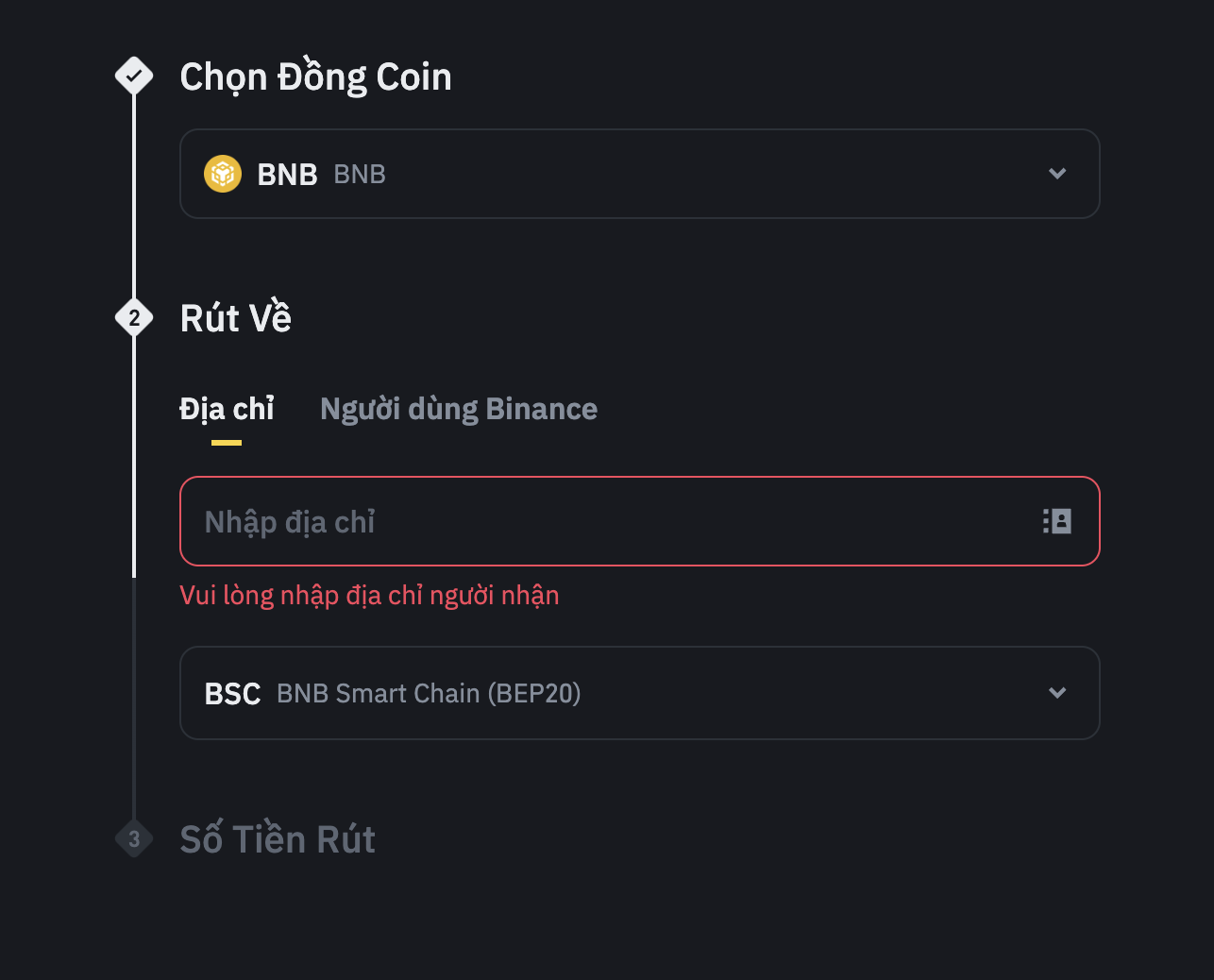Select the Địa chỉ tab
Image resolution: width=1214 pixels, height=980 pixels.
[x=227, y=408]
